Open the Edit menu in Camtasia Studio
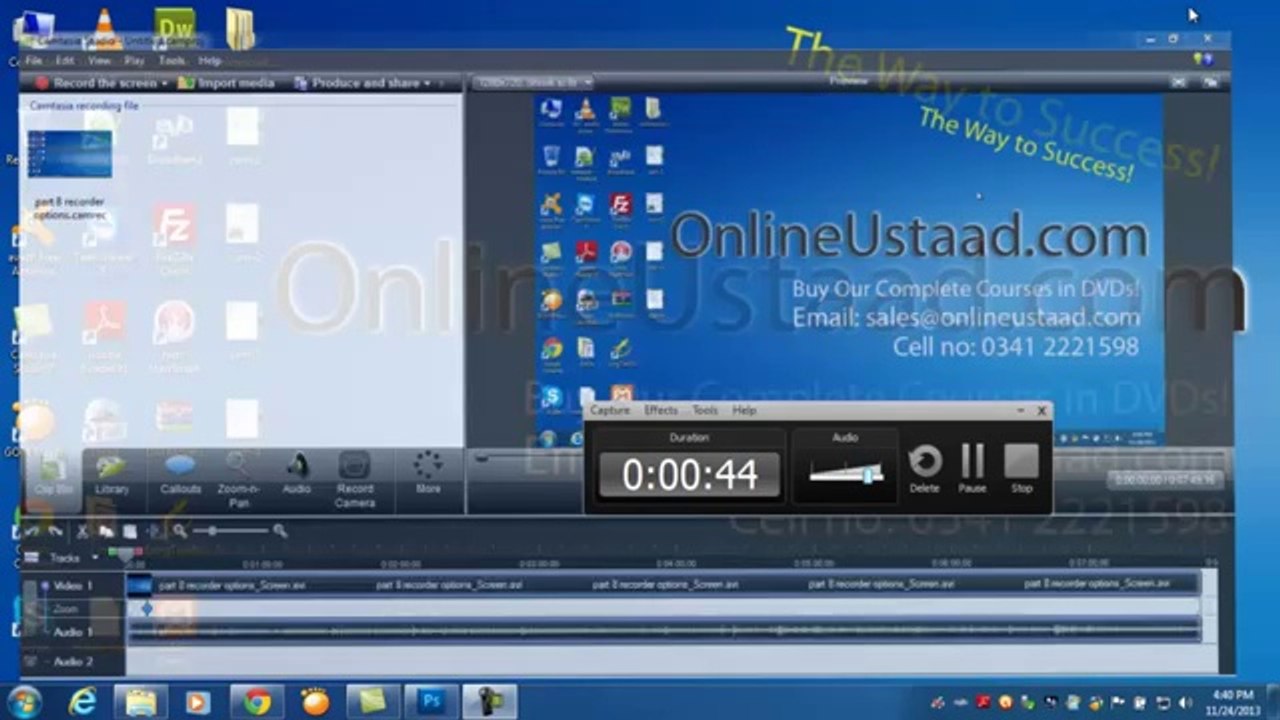 64,61
